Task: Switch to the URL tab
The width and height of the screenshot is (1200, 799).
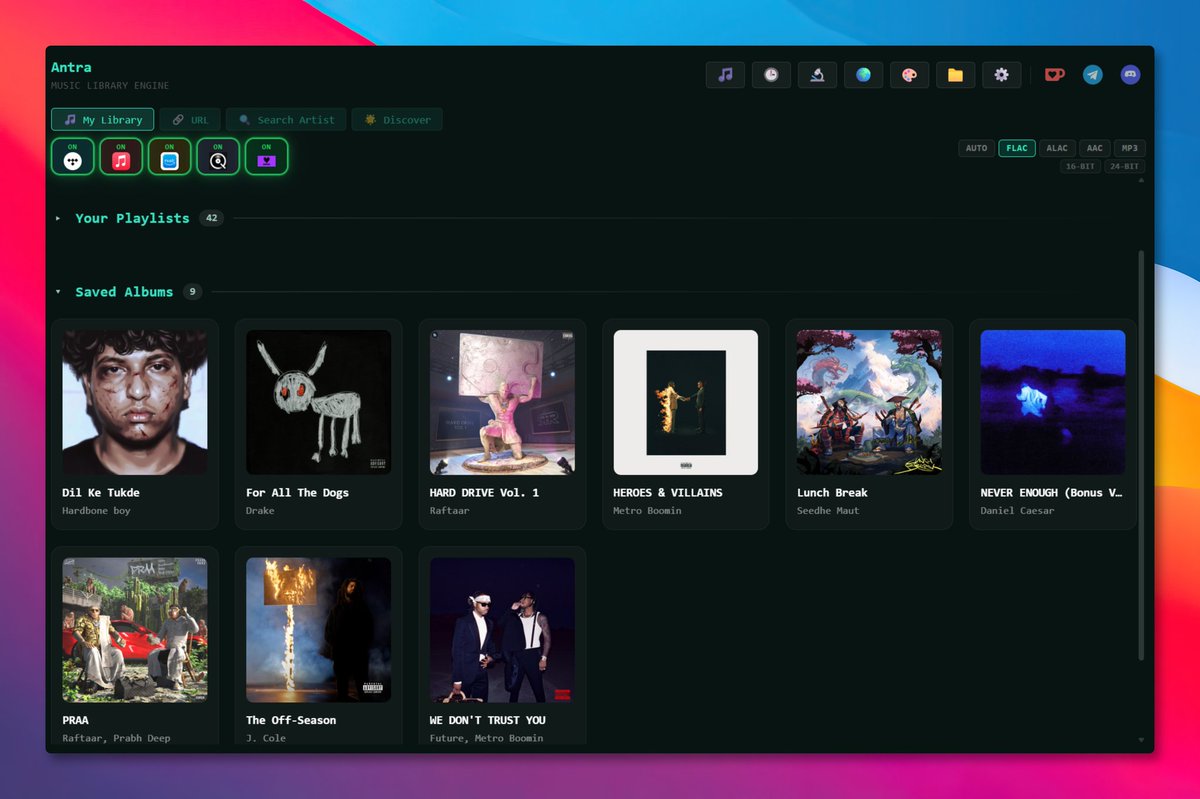Action: pyautogui.click(x=190, y=120)
